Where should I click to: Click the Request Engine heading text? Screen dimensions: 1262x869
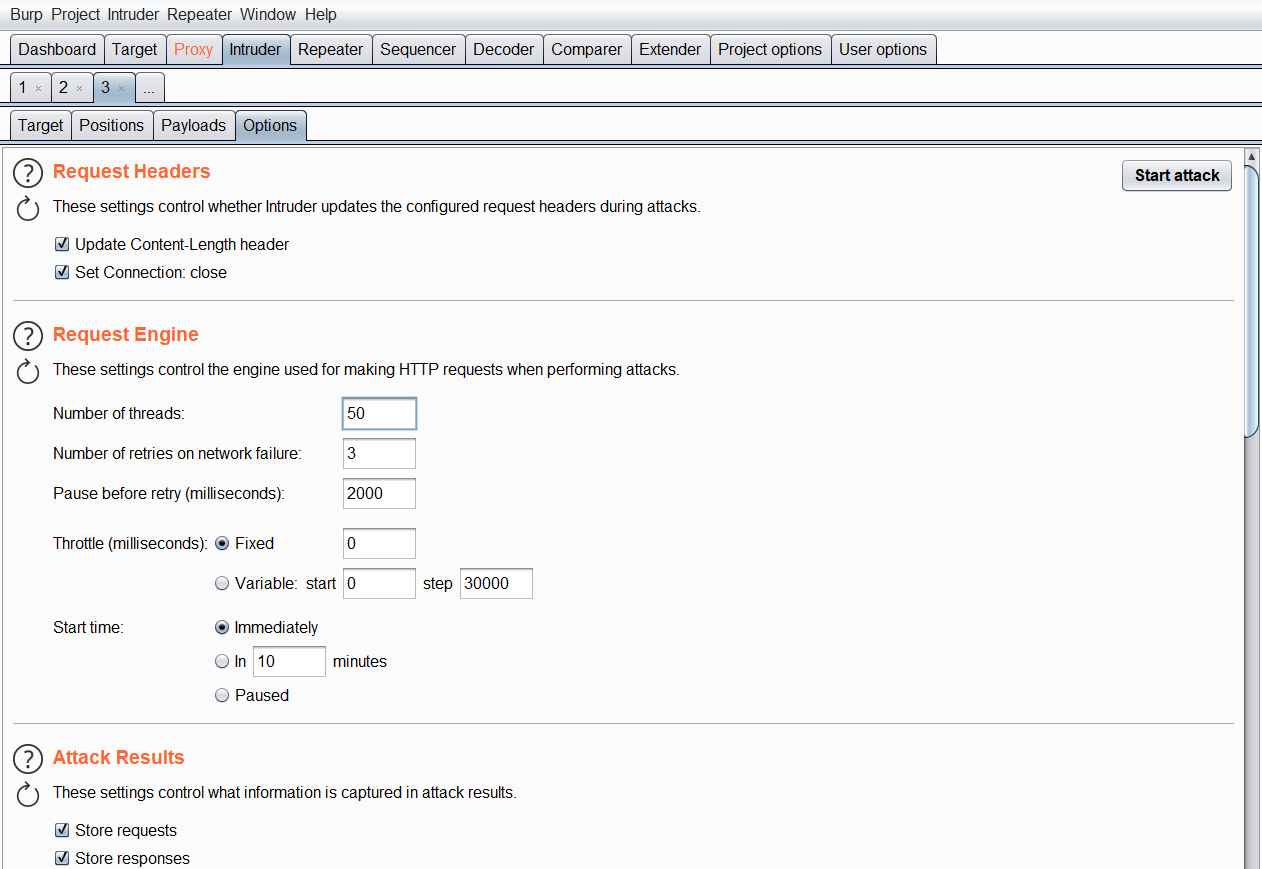click(126, 334)
